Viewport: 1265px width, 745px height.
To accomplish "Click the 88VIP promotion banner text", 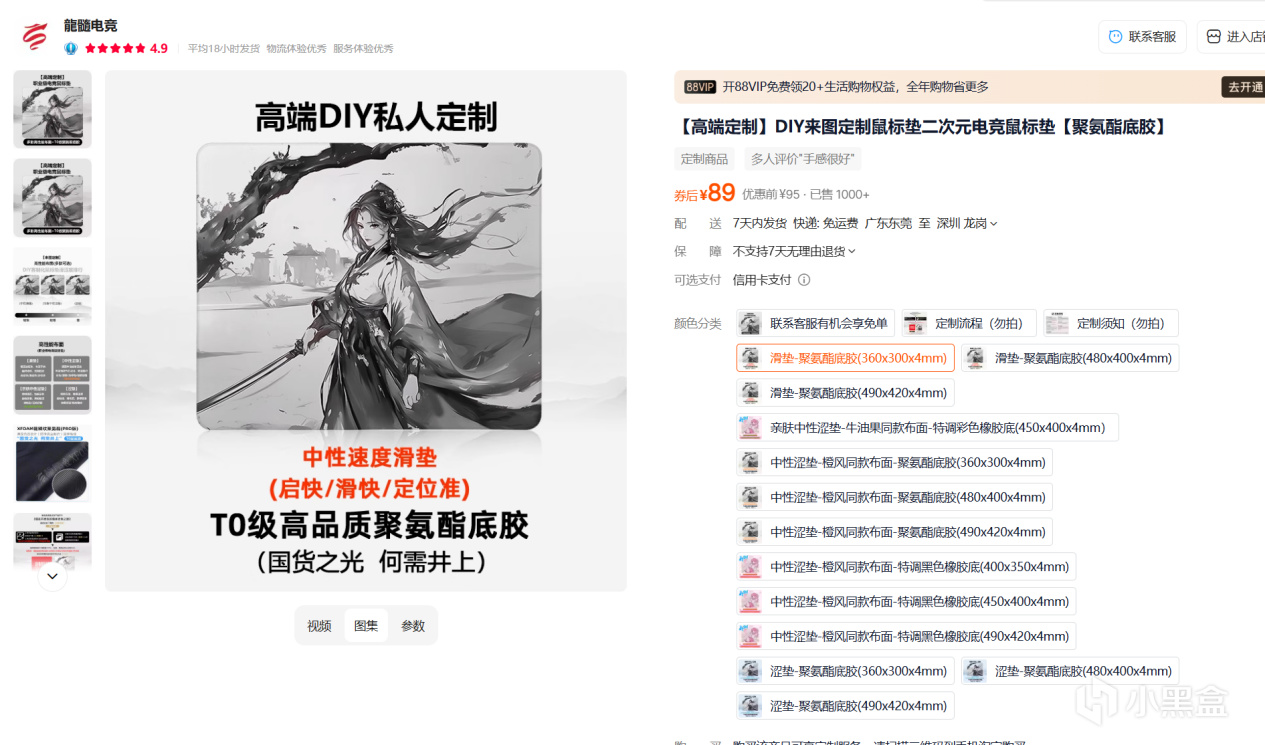I will (855, 87).
